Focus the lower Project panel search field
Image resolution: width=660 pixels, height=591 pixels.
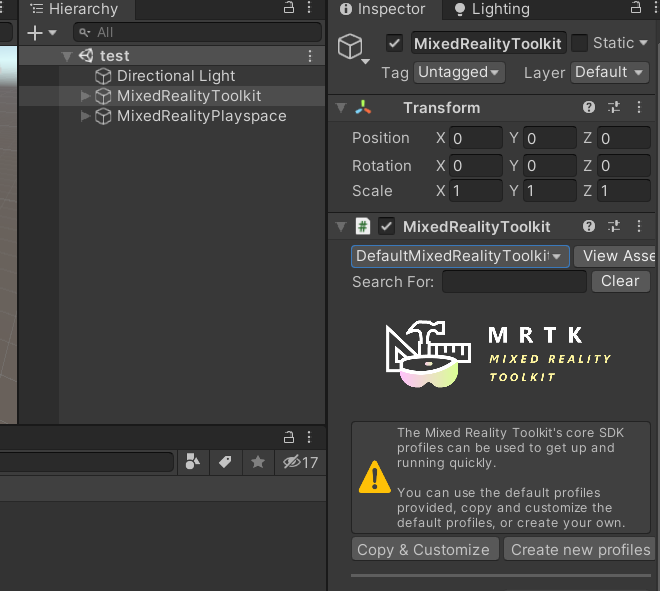pos(86,462)
